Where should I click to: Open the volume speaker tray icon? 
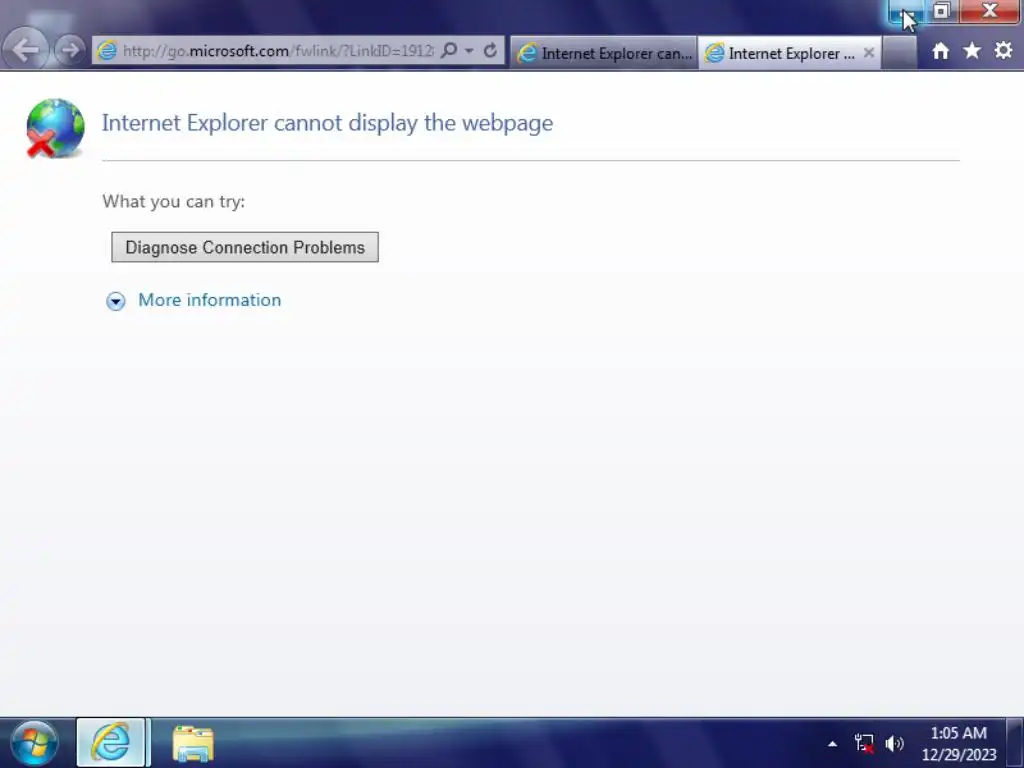point(894,743)
